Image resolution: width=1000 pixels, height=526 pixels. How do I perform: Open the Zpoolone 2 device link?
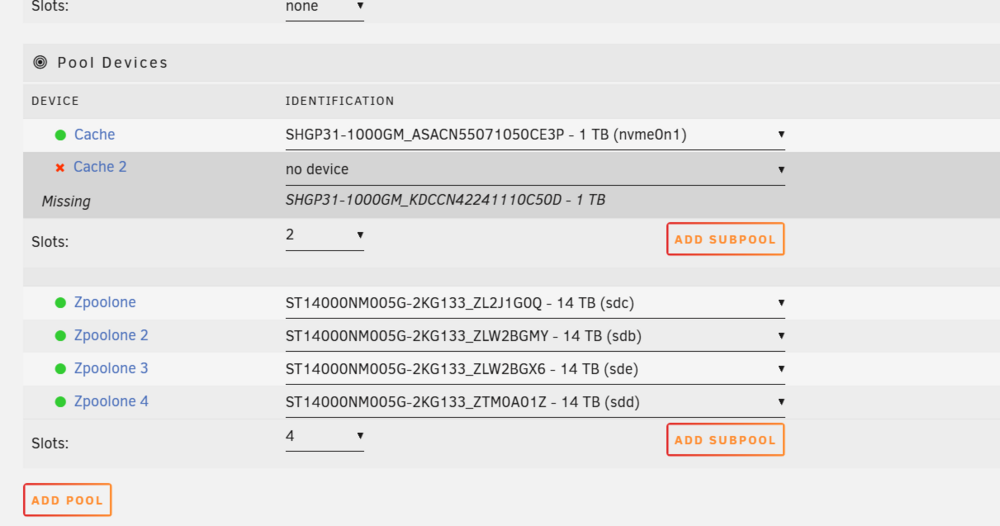111,335
